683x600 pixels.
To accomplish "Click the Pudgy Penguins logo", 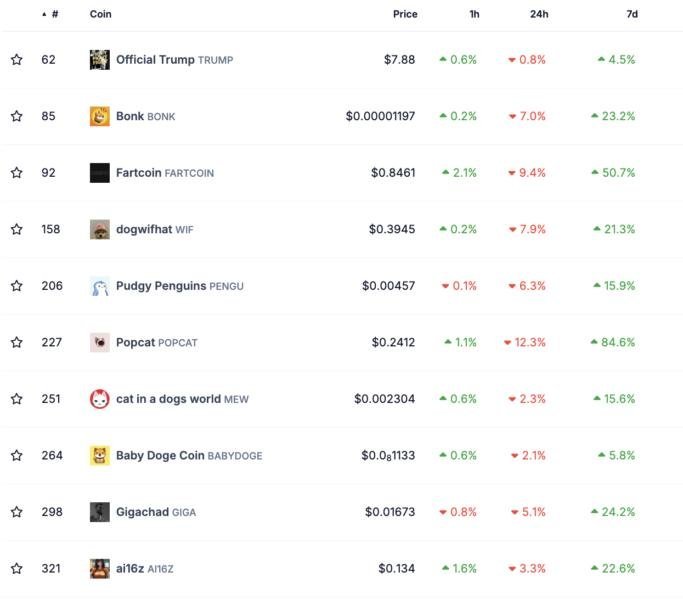I will [99, 286].
